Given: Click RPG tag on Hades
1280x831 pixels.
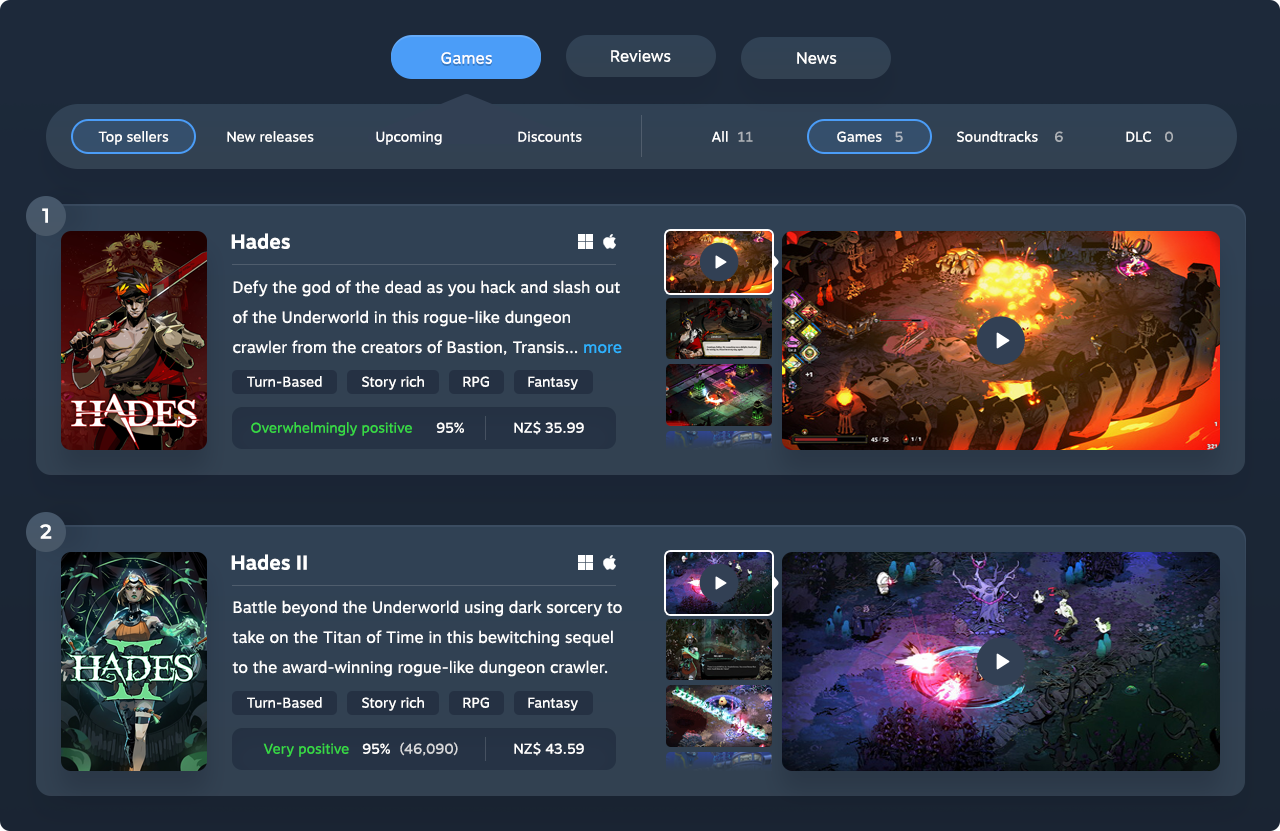Looking at the screenshot, I should pos(476,382).
